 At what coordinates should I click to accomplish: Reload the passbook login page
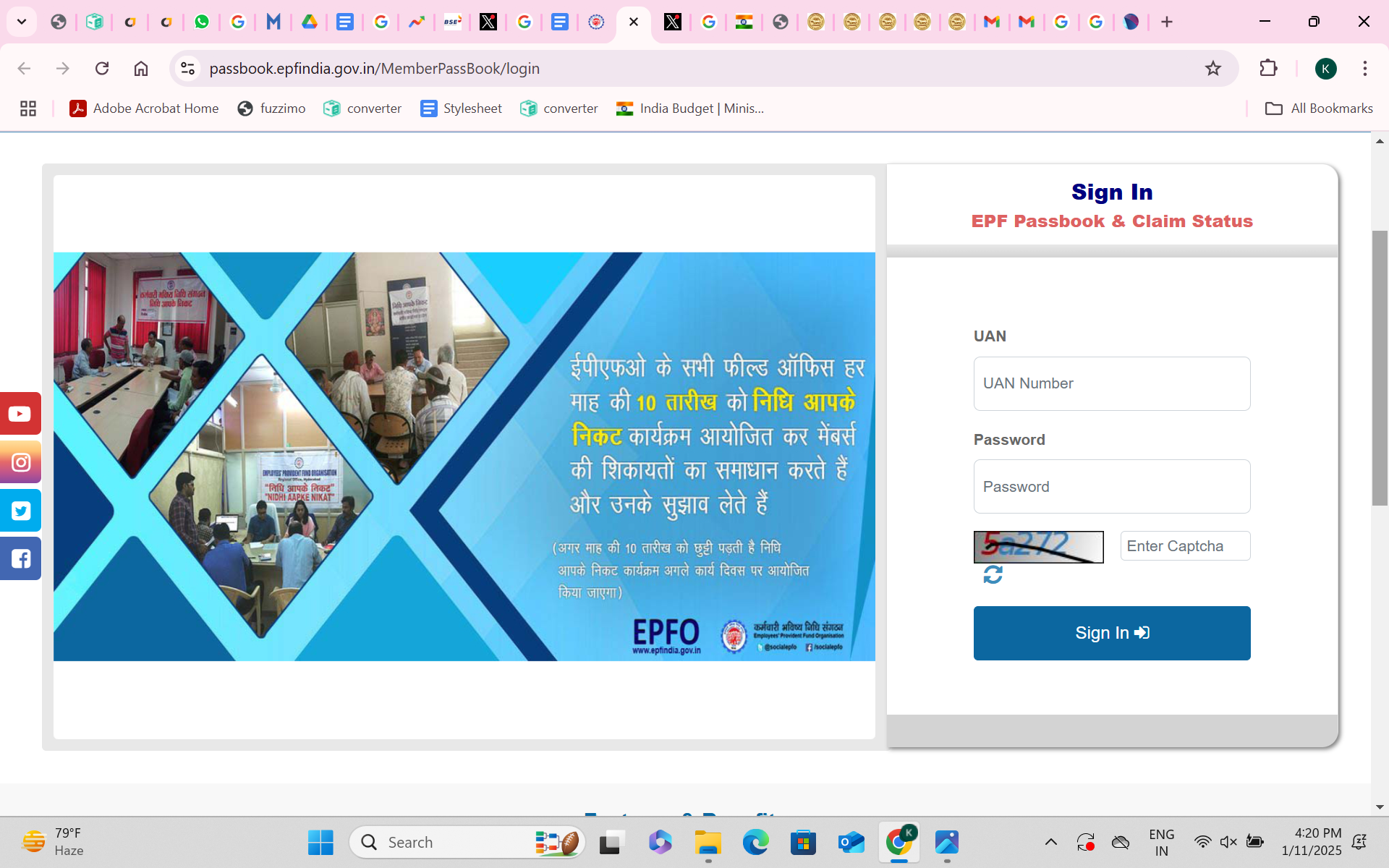point(102,68)
